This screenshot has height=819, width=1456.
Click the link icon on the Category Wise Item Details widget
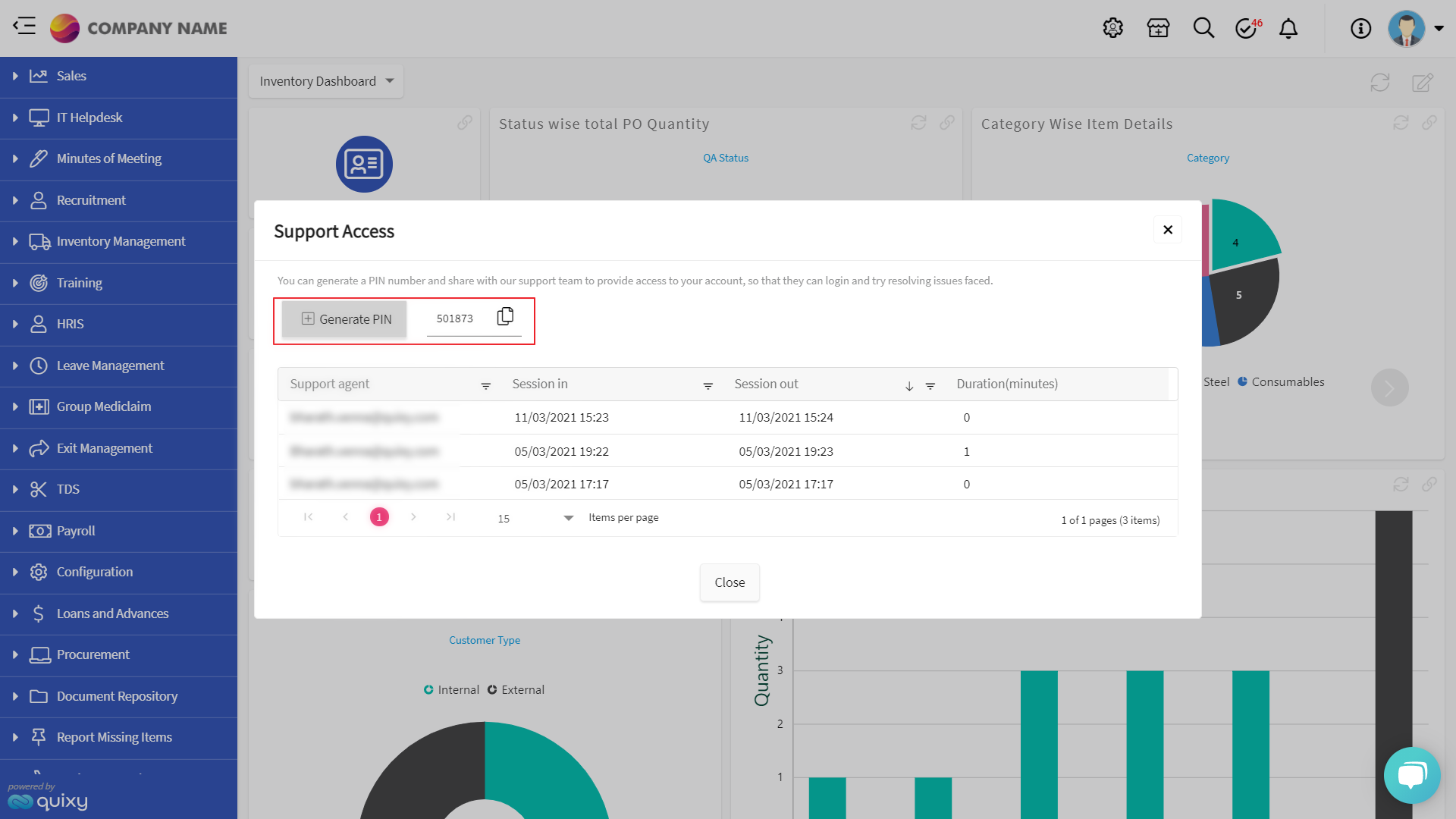[x=1429, y=123]
